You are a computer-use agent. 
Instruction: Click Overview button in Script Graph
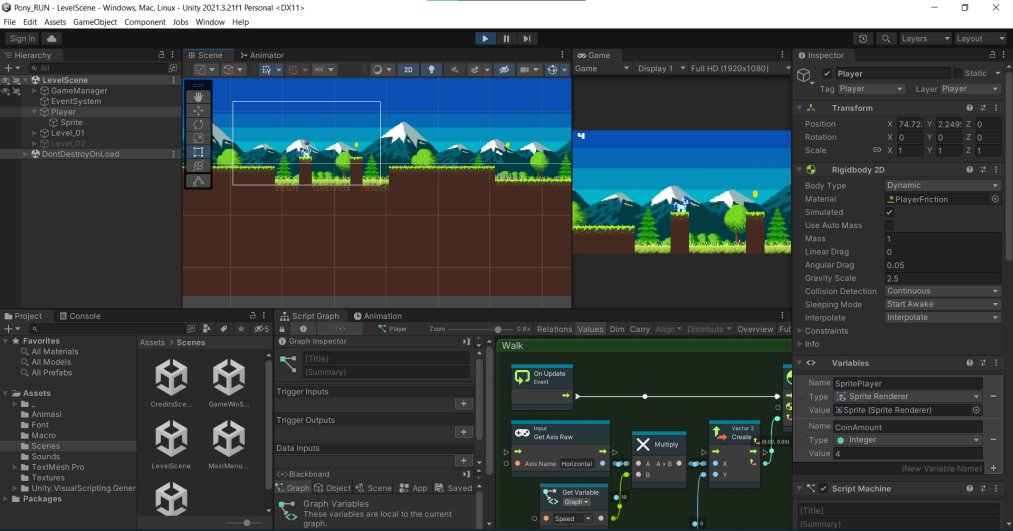click(x=755, y=329)
